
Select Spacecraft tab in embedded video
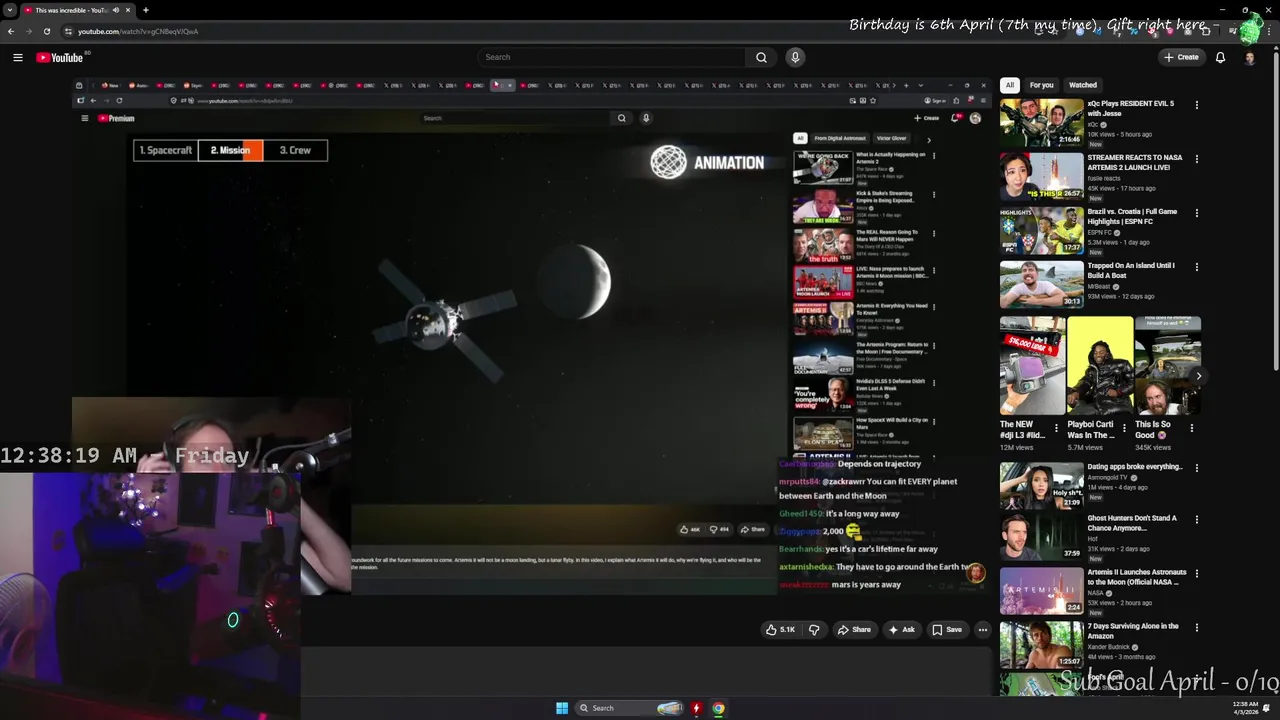tap(166, 150)
